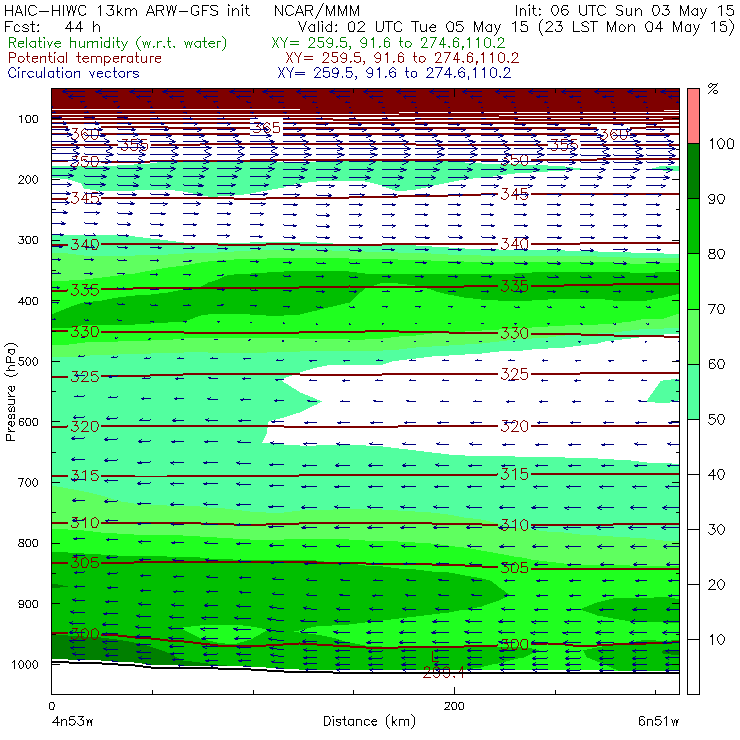Click the '%' unit above the colorbar
Viewport: 740px width, 740px height.
point(713,89)
